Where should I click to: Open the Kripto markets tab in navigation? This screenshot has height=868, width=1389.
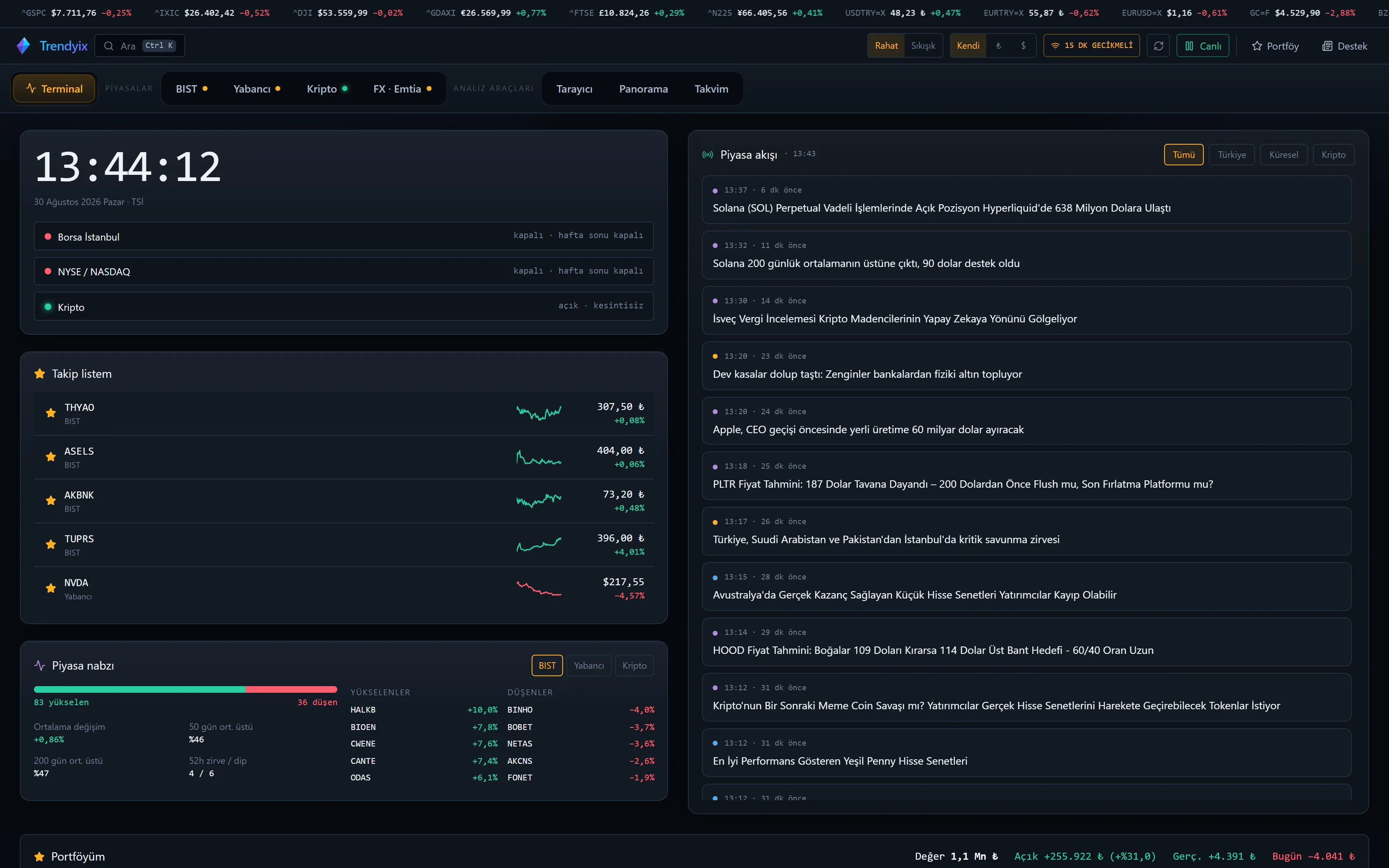327,89
